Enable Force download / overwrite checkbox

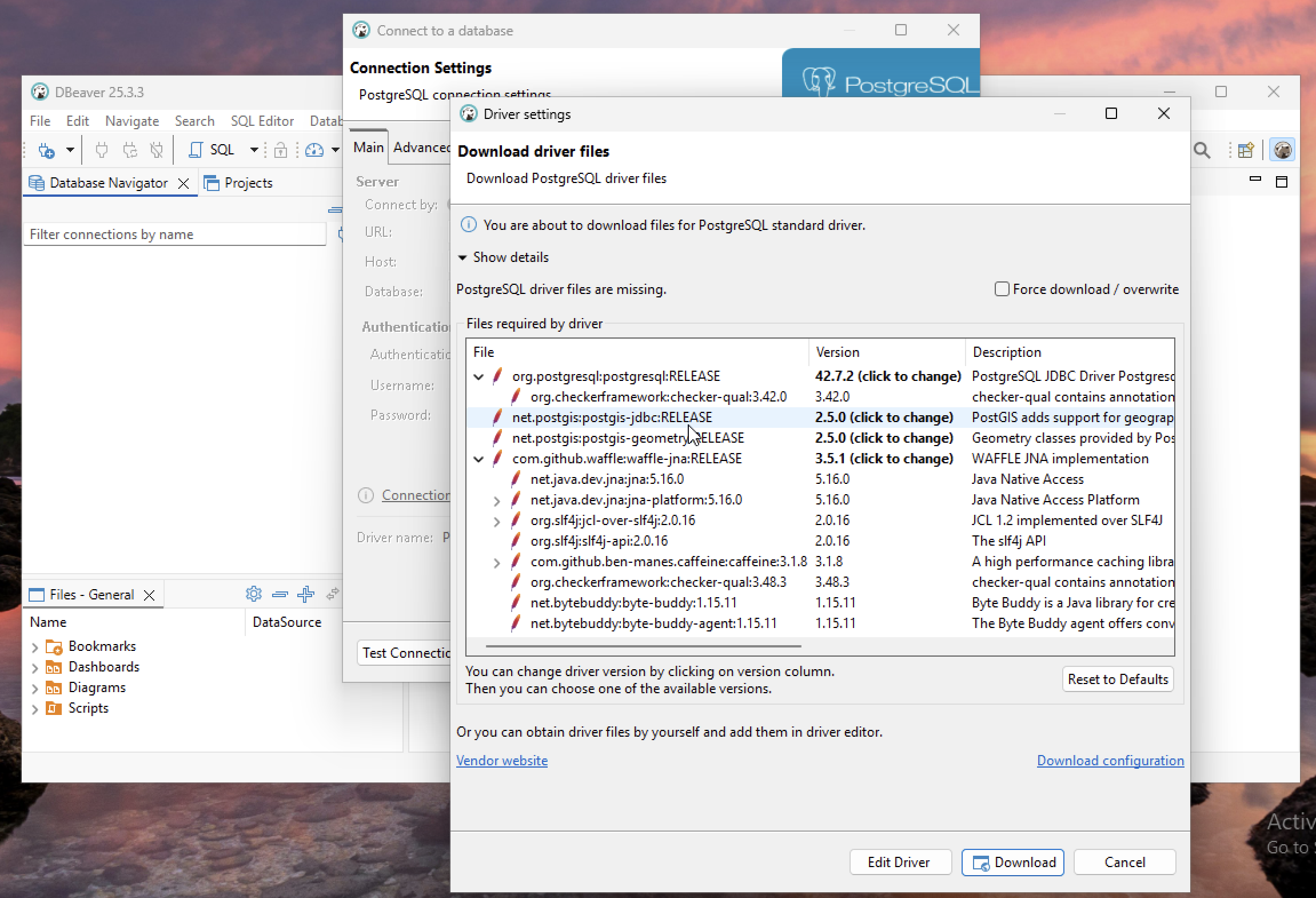click(x=1002, y=289)
